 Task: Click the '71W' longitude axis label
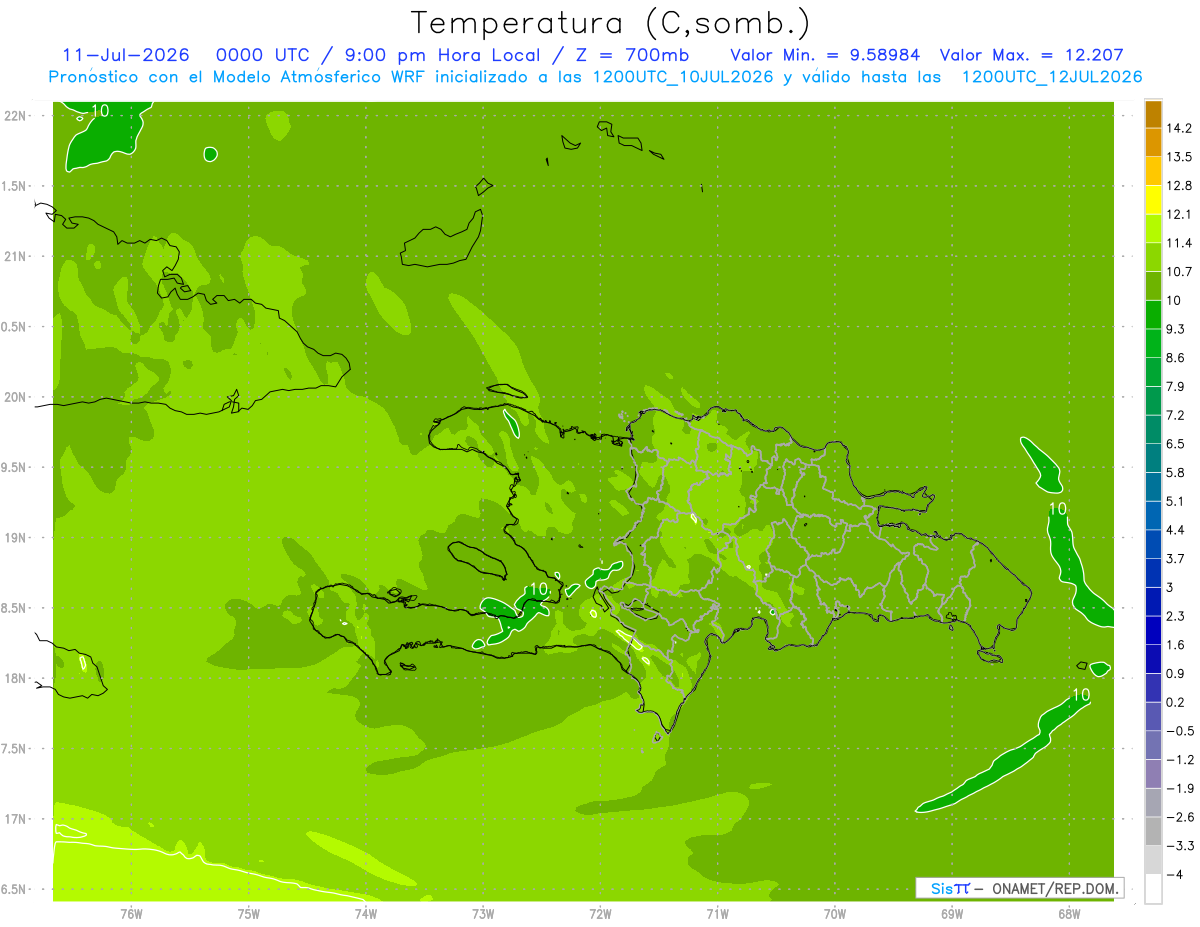717,915
